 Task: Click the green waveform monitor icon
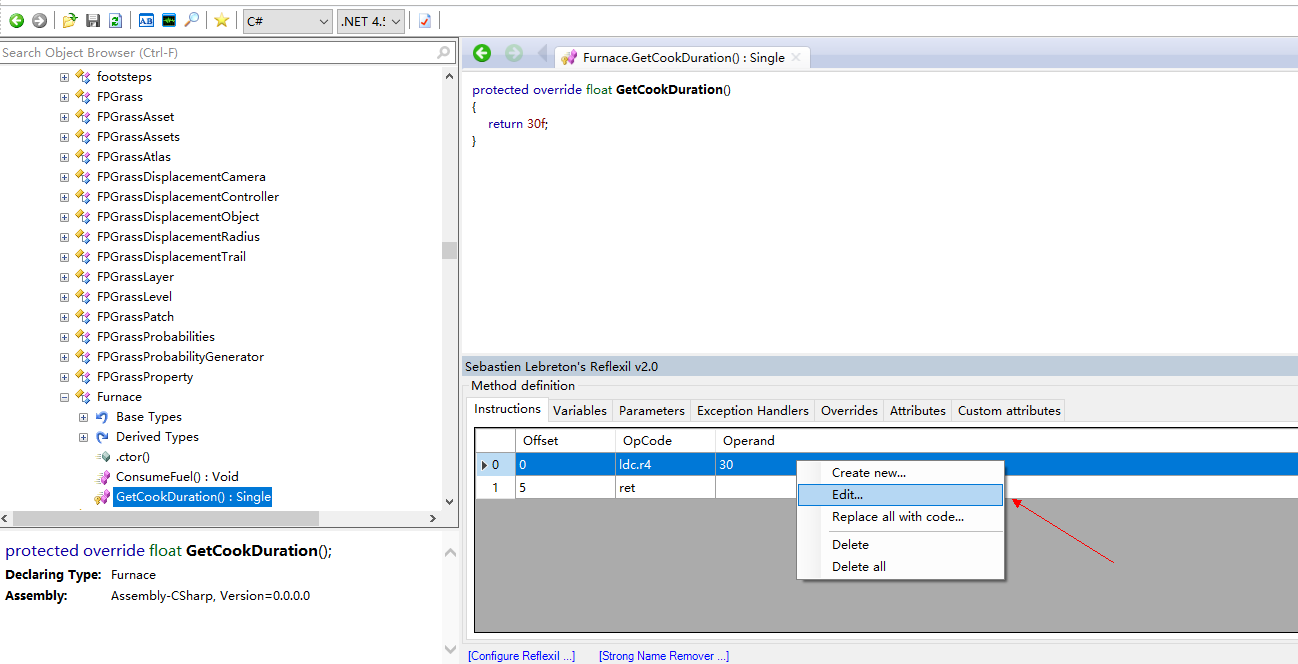click(x=169, y=20)
